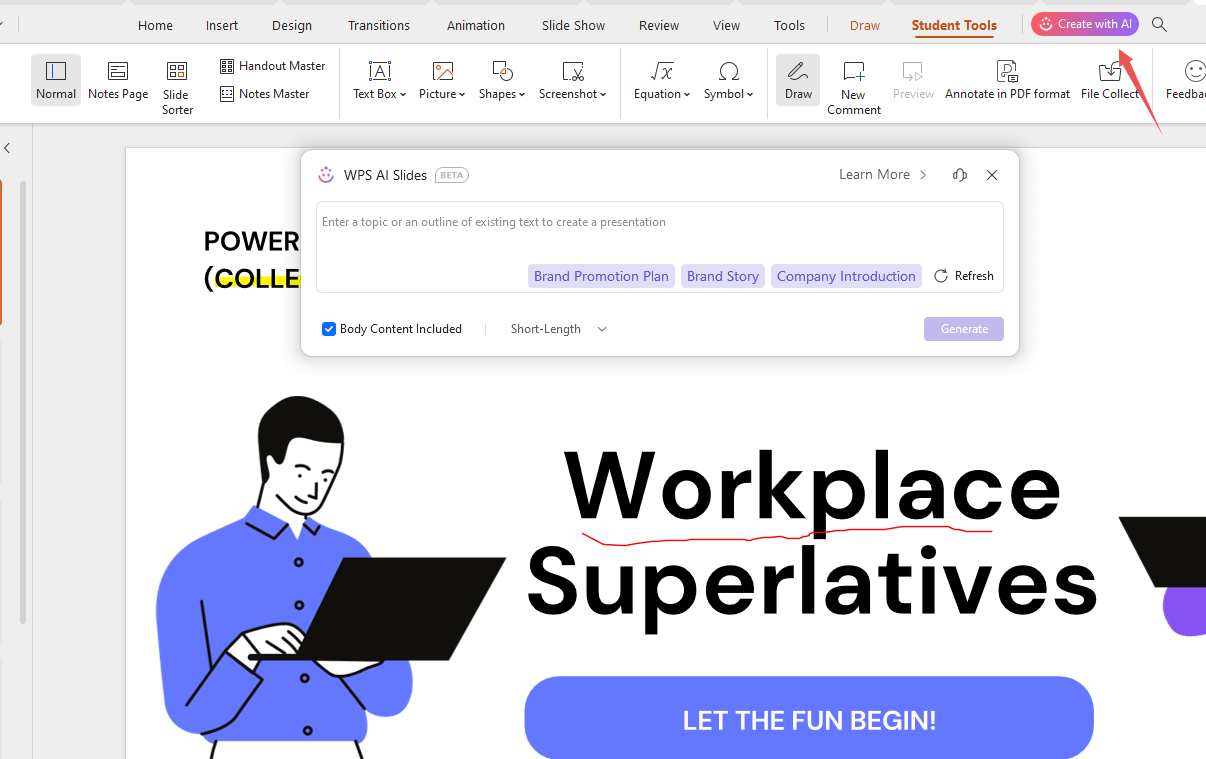Expand the Text Box dropdown arrow

coord(403,95)
